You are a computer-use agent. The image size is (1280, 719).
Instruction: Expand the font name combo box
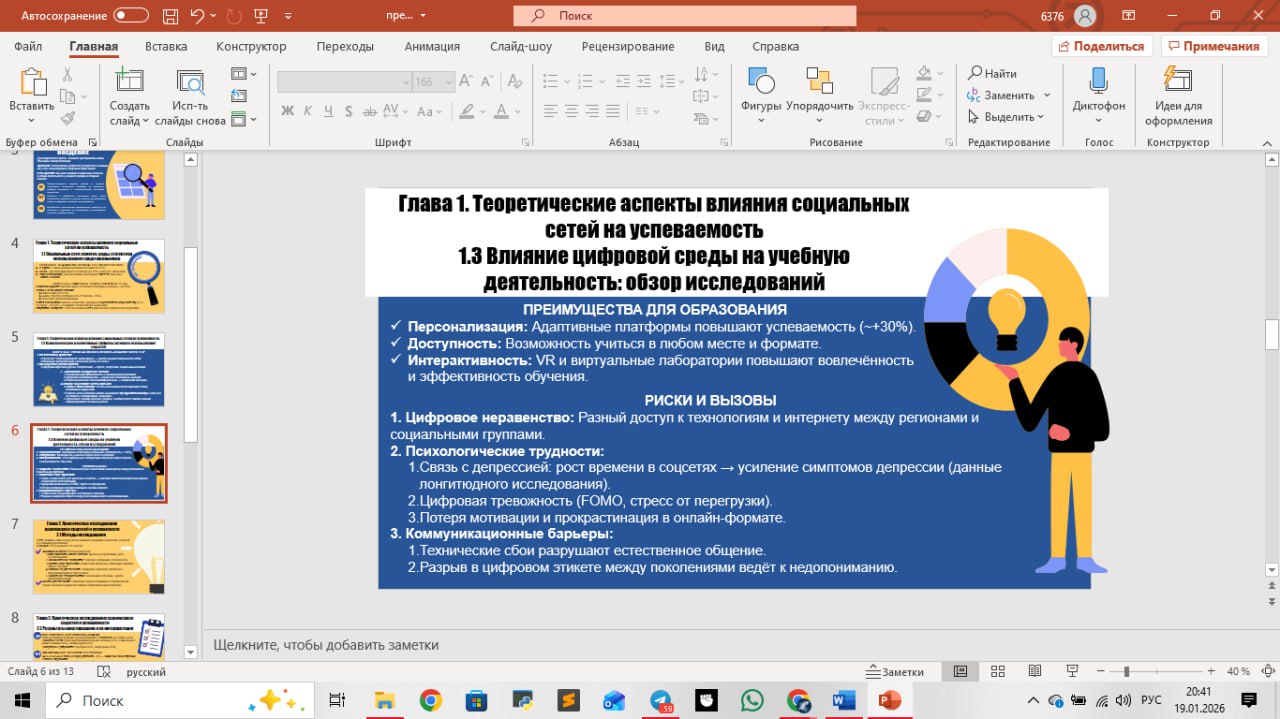[x=405, y=82]
